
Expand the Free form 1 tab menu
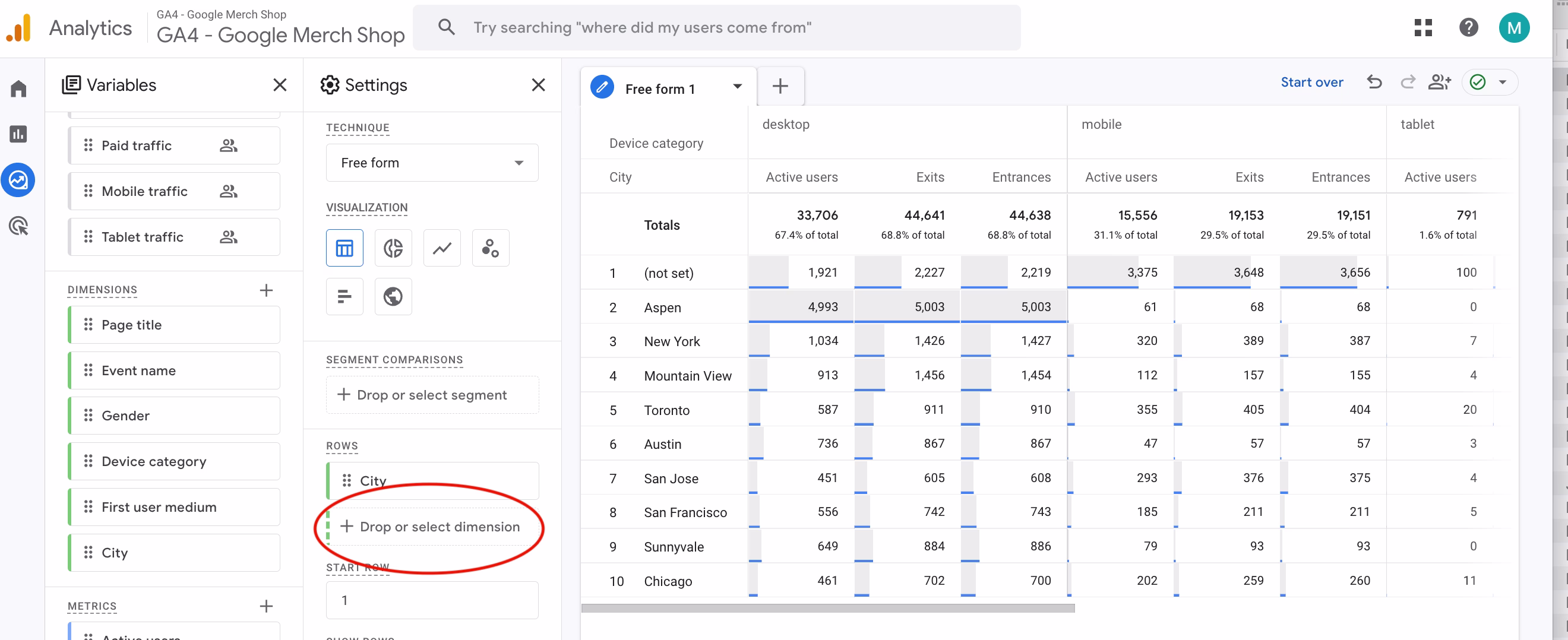tap(737, 87)
